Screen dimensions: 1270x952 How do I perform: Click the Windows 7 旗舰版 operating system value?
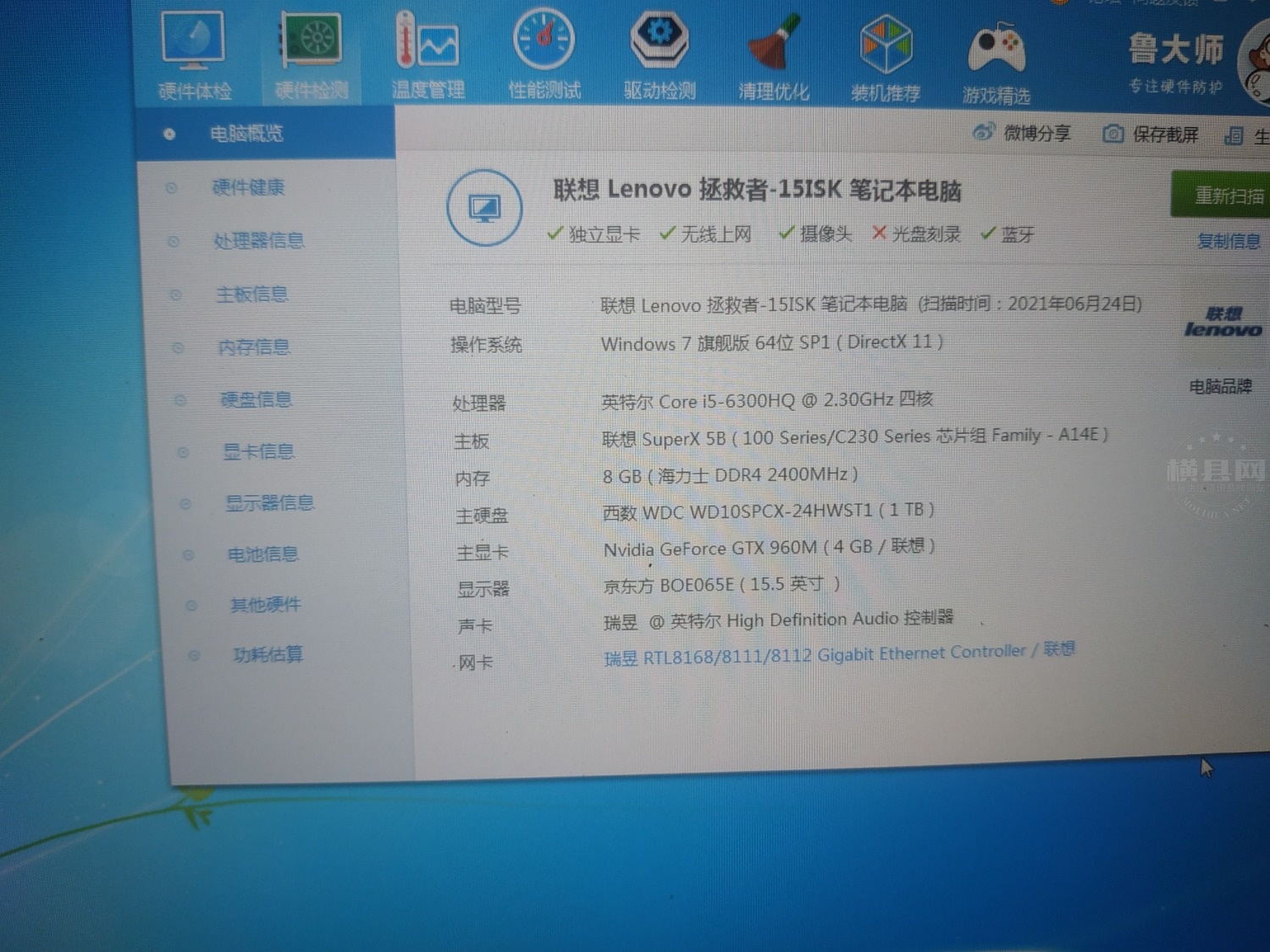[x=772, y=343]
